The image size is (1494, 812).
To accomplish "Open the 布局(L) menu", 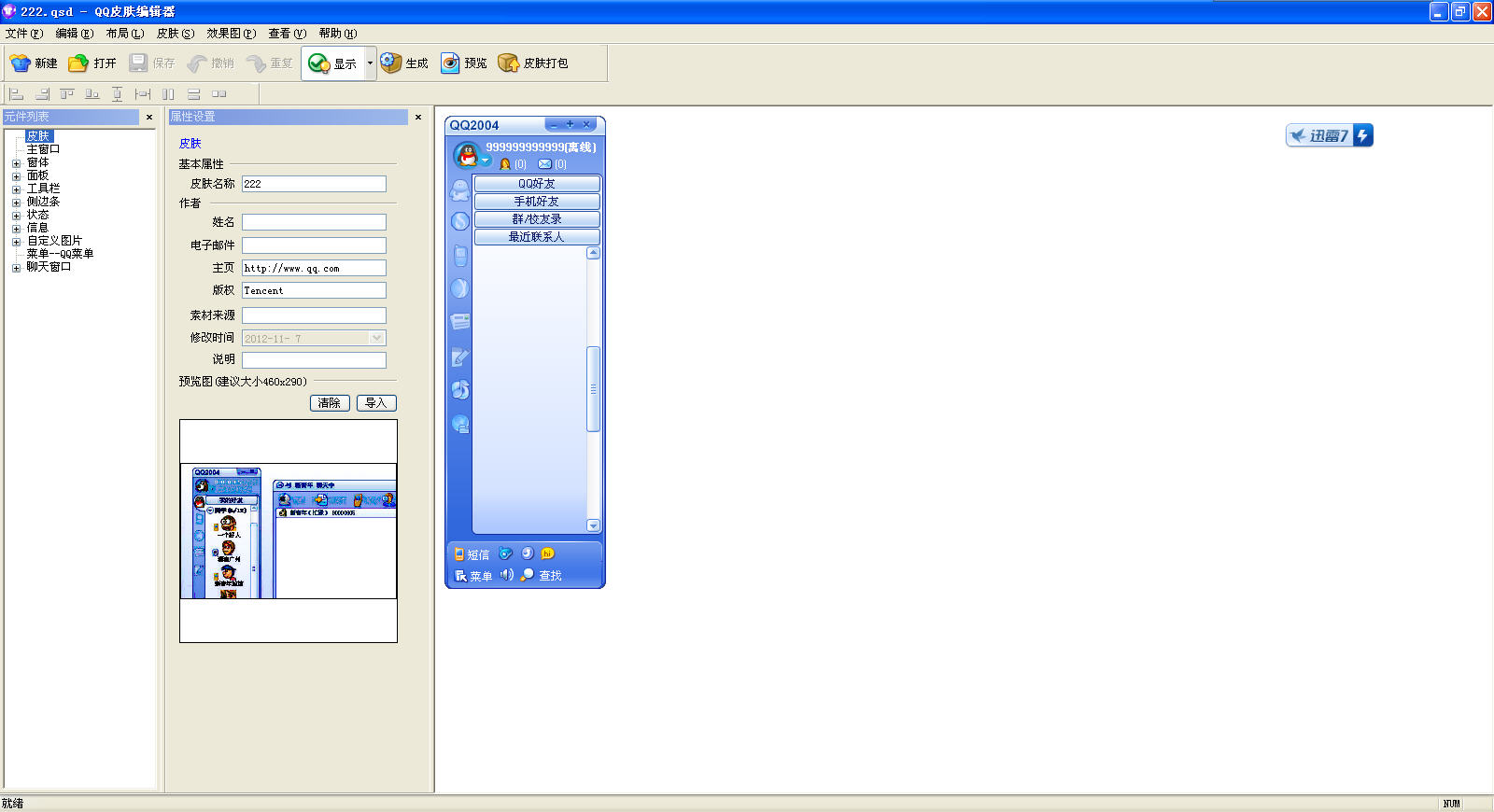I will pyautogui.click(x=125, y=34).
